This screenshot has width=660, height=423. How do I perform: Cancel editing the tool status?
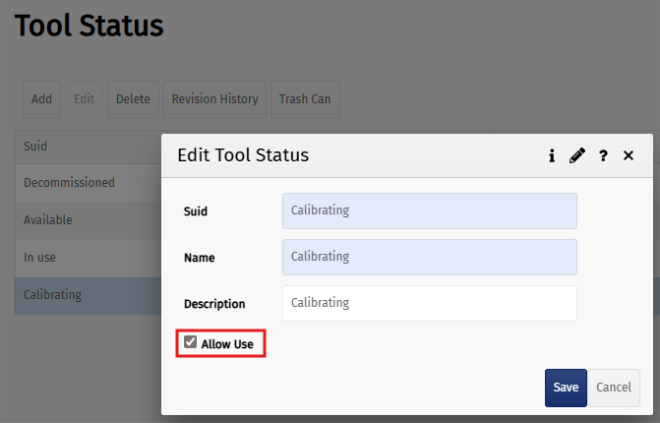[x=613, y=387]
